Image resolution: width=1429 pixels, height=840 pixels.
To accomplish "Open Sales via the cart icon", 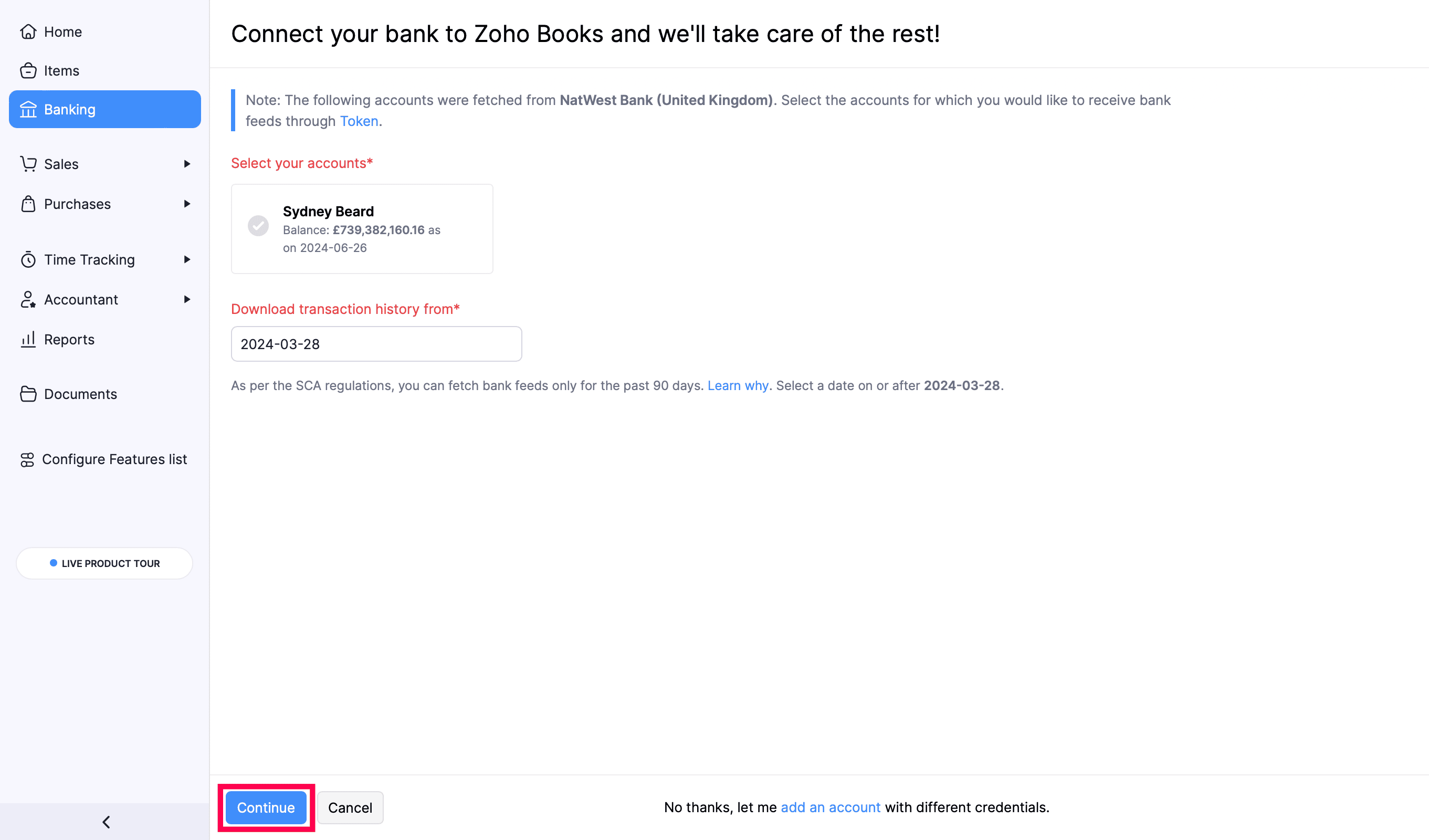I will (28, 164).
